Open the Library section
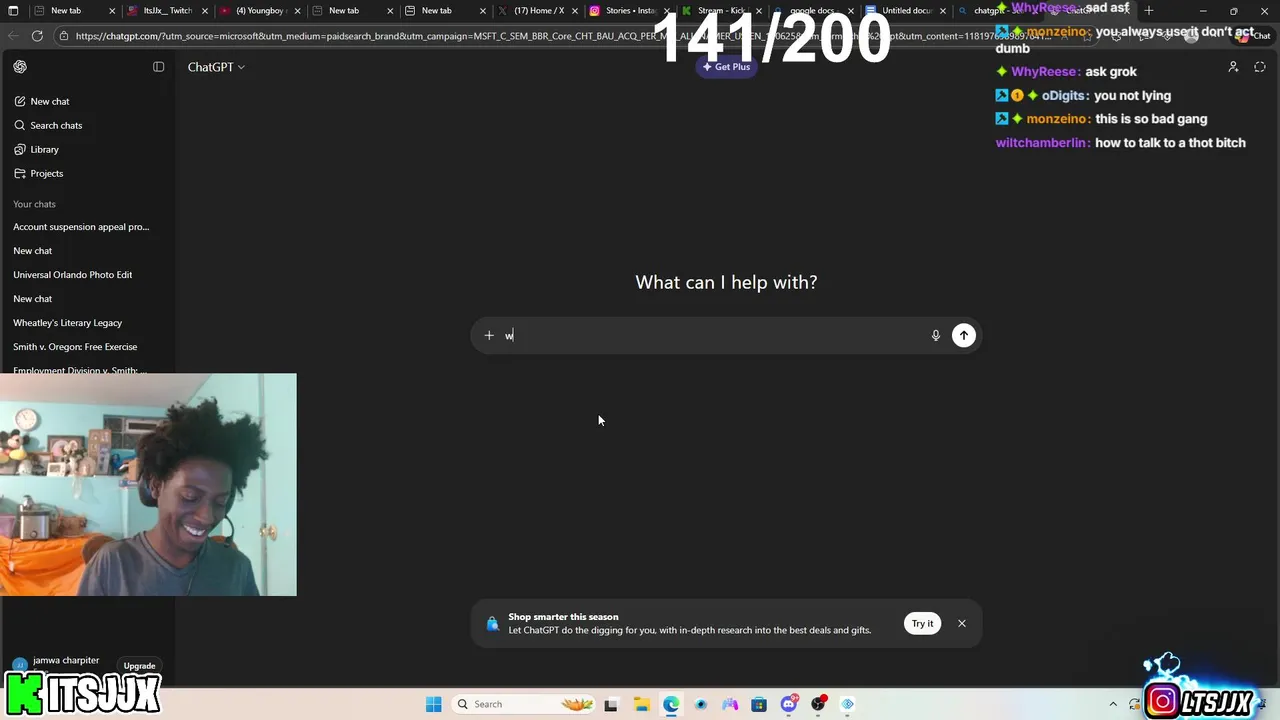 coord(36,149)
